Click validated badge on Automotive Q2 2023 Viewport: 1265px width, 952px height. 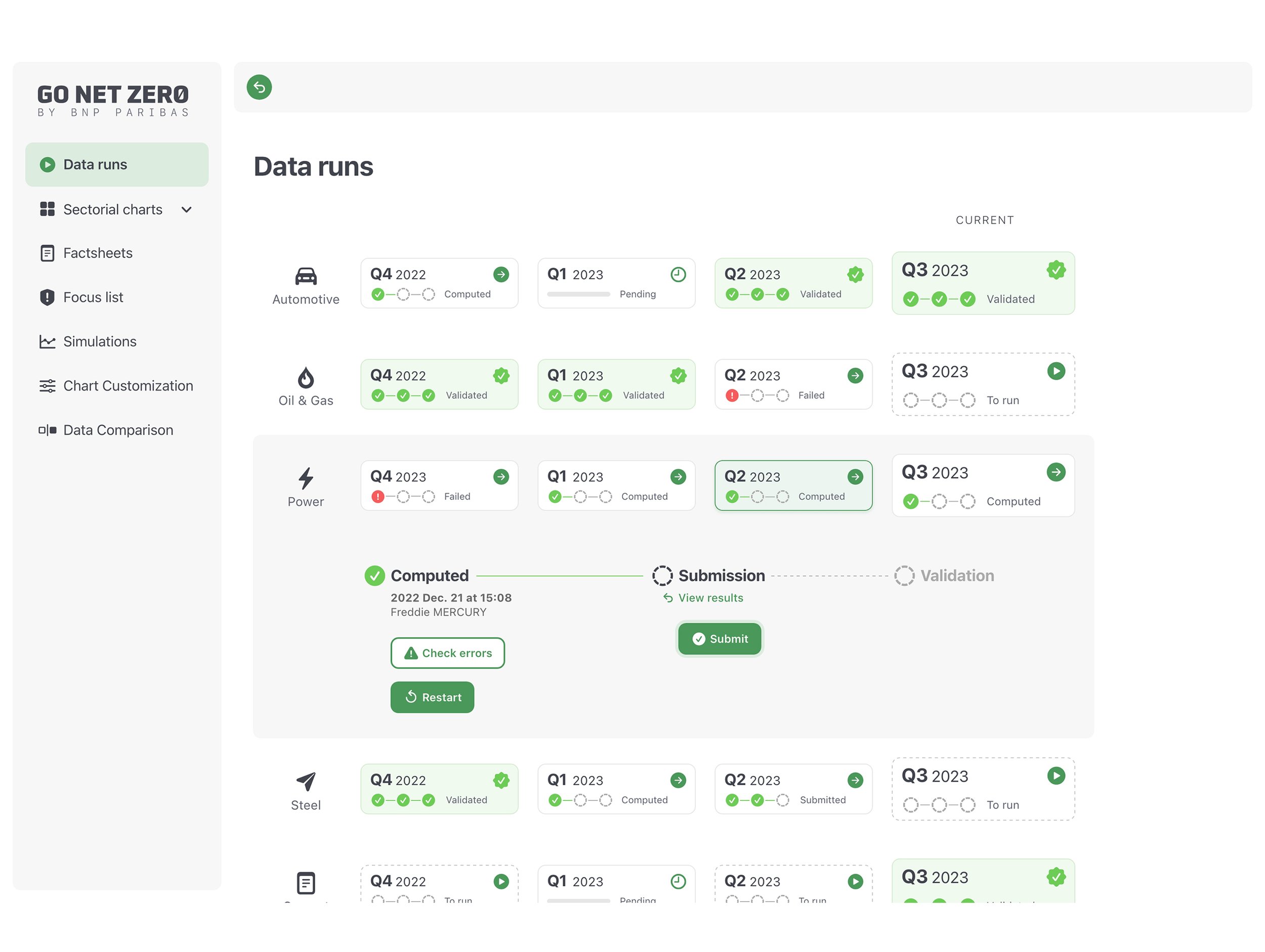point(856,275)
